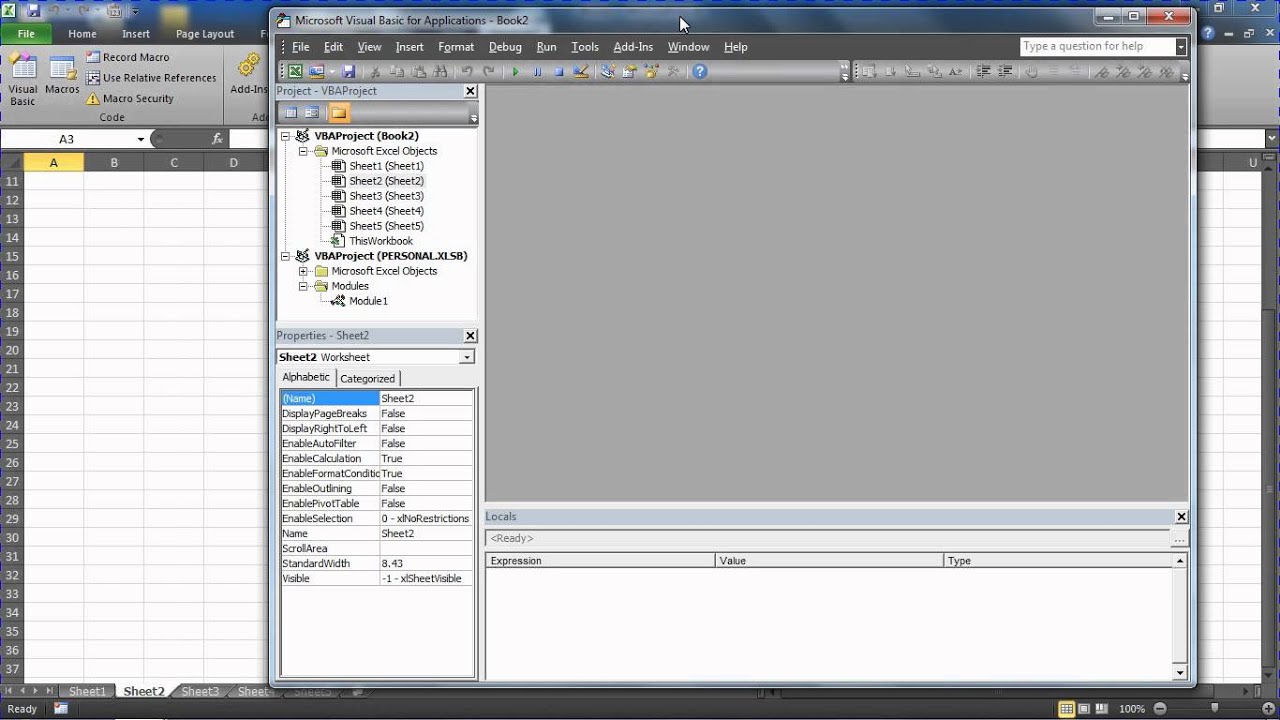Collapse Book2 Microsoft Excel Objects folder
The image size is (1280, 720).
303,151
